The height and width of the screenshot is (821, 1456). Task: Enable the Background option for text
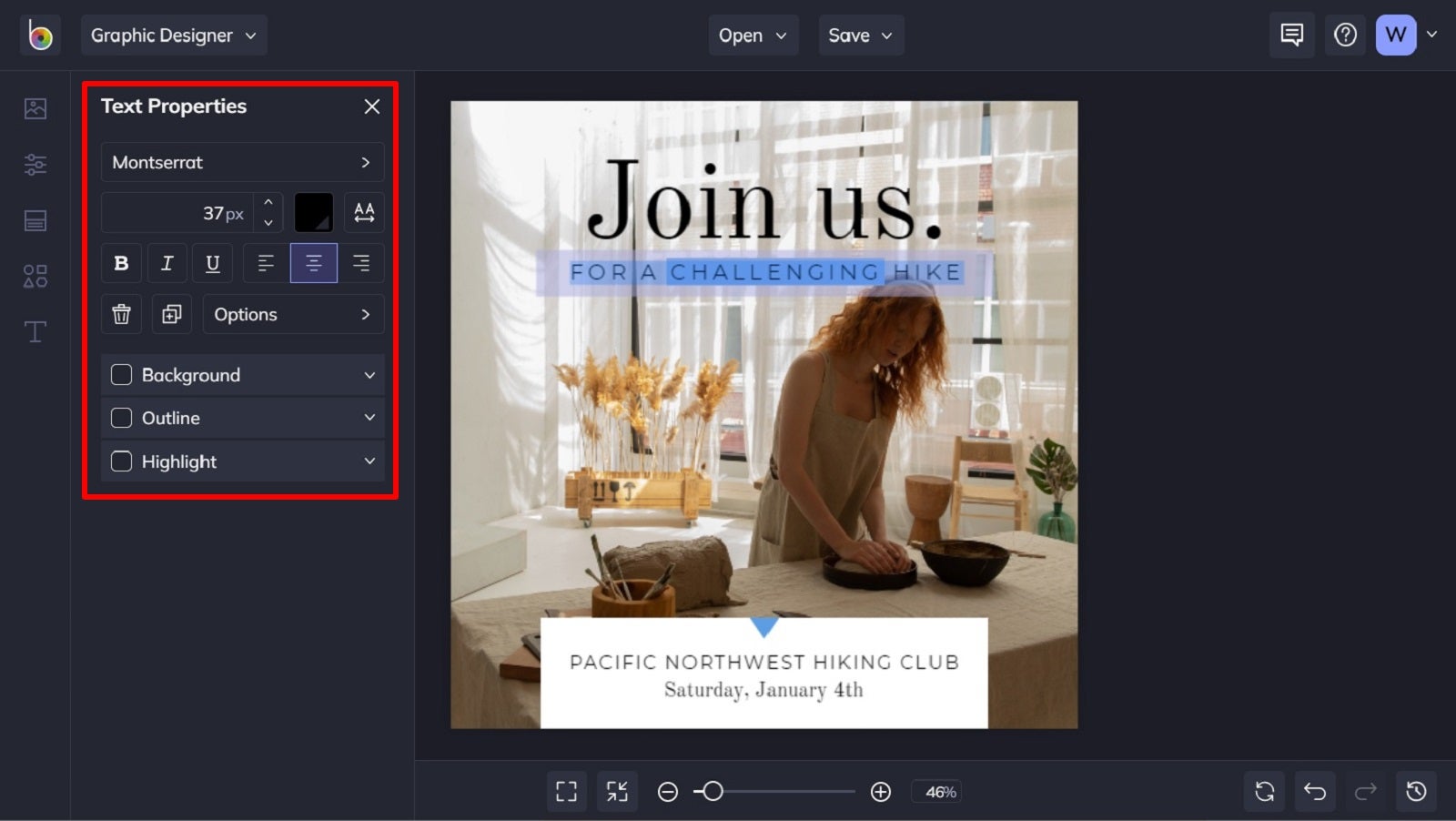(121, 374)
